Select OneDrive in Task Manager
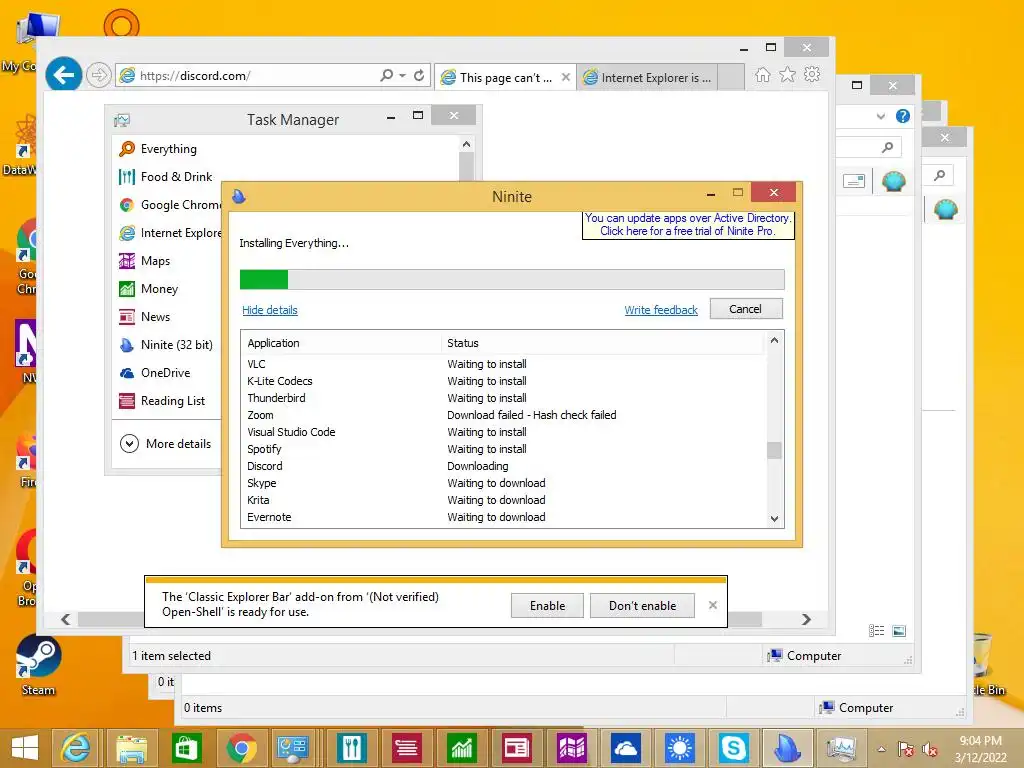Image resolution: width=1024 pixels, height=768 pixels. (165, 373)
